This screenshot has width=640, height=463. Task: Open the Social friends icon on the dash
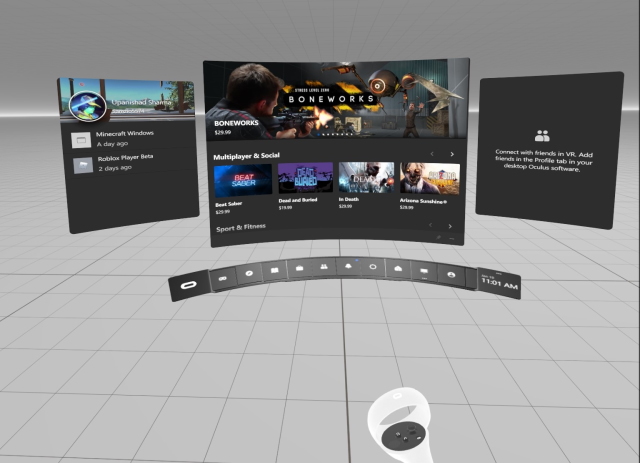(x=323, y=268)
